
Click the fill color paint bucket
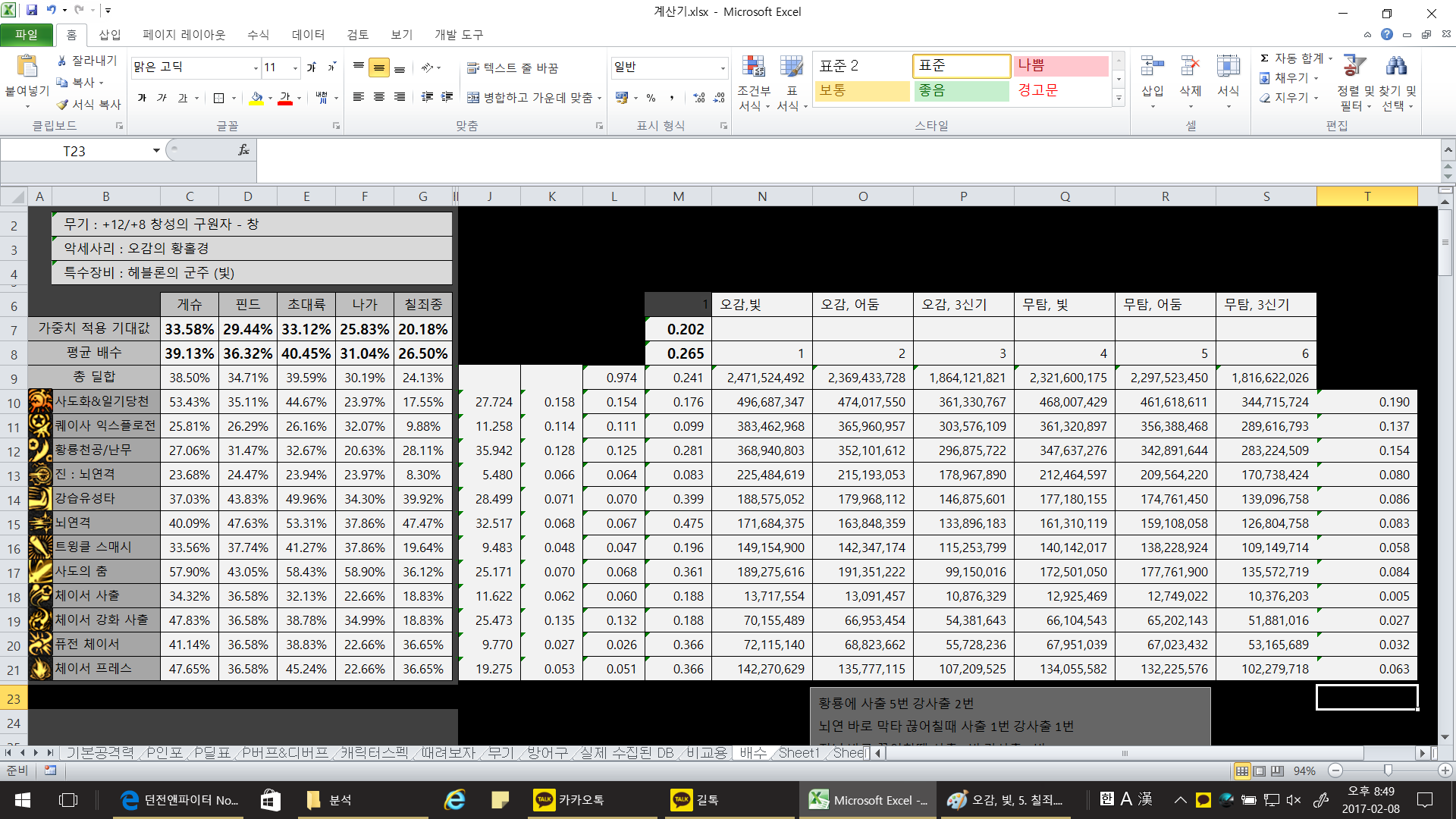(x=256, y=98)
